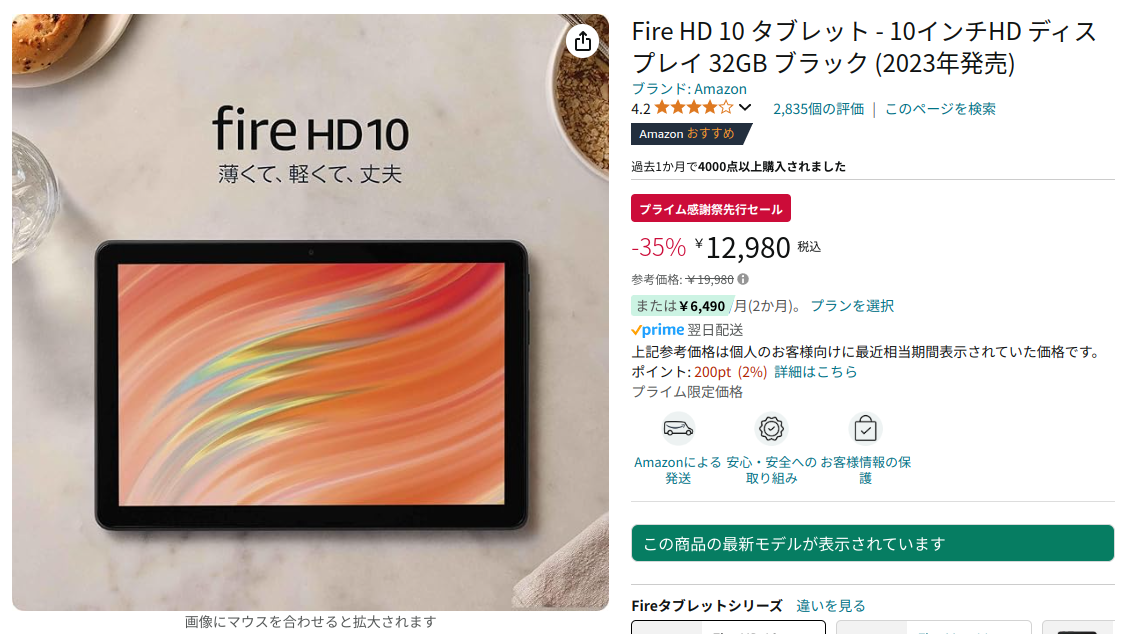Viewport: 1125px width, 634px height.
Task: Open the 2,835個の評価 reviews link
Action: tap(819, 108)
